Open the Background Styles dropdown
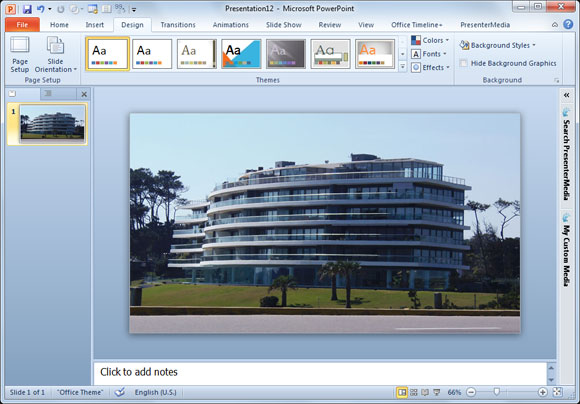Viewport: 580px width, 404px height. point(497,45)
